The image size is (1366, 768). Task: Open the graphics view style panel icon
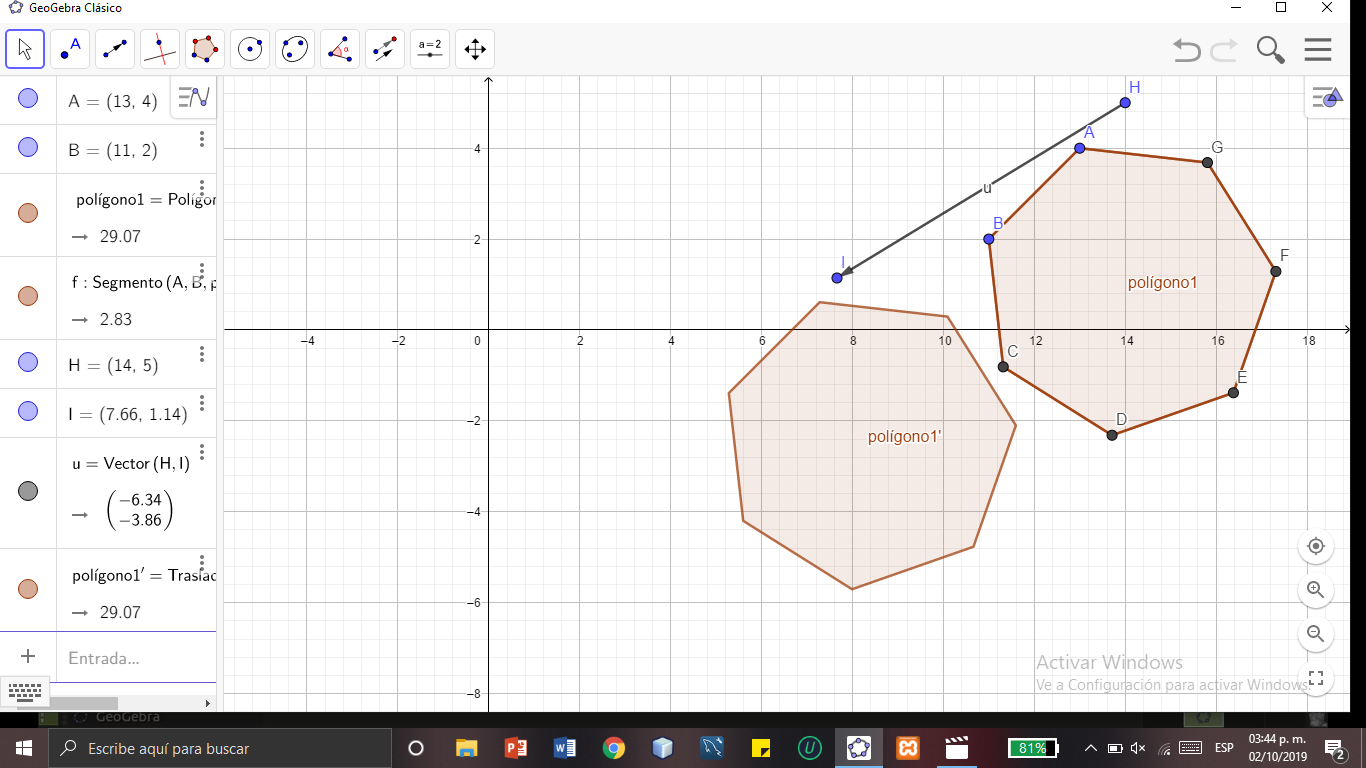coord(1329,96)
